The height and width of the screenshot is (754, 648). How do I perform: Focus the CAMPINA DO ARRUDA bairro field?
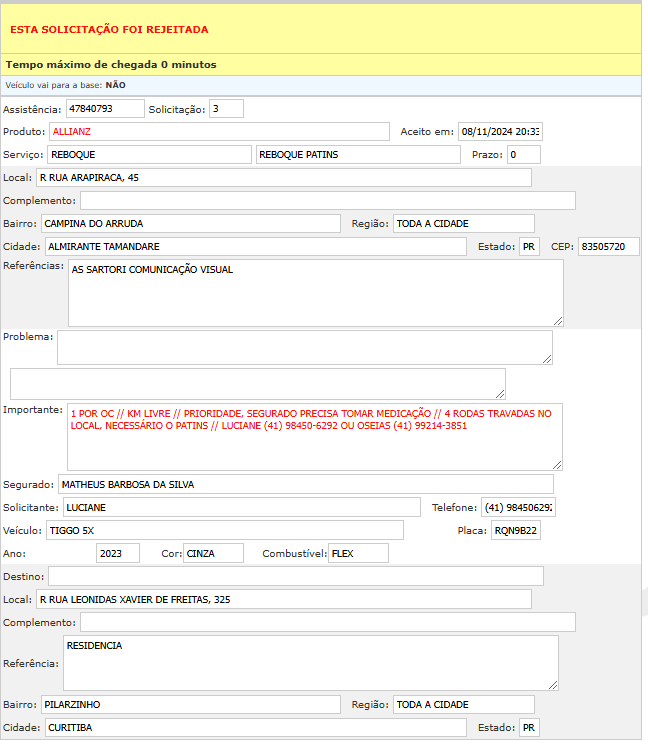tap(190, 223)
